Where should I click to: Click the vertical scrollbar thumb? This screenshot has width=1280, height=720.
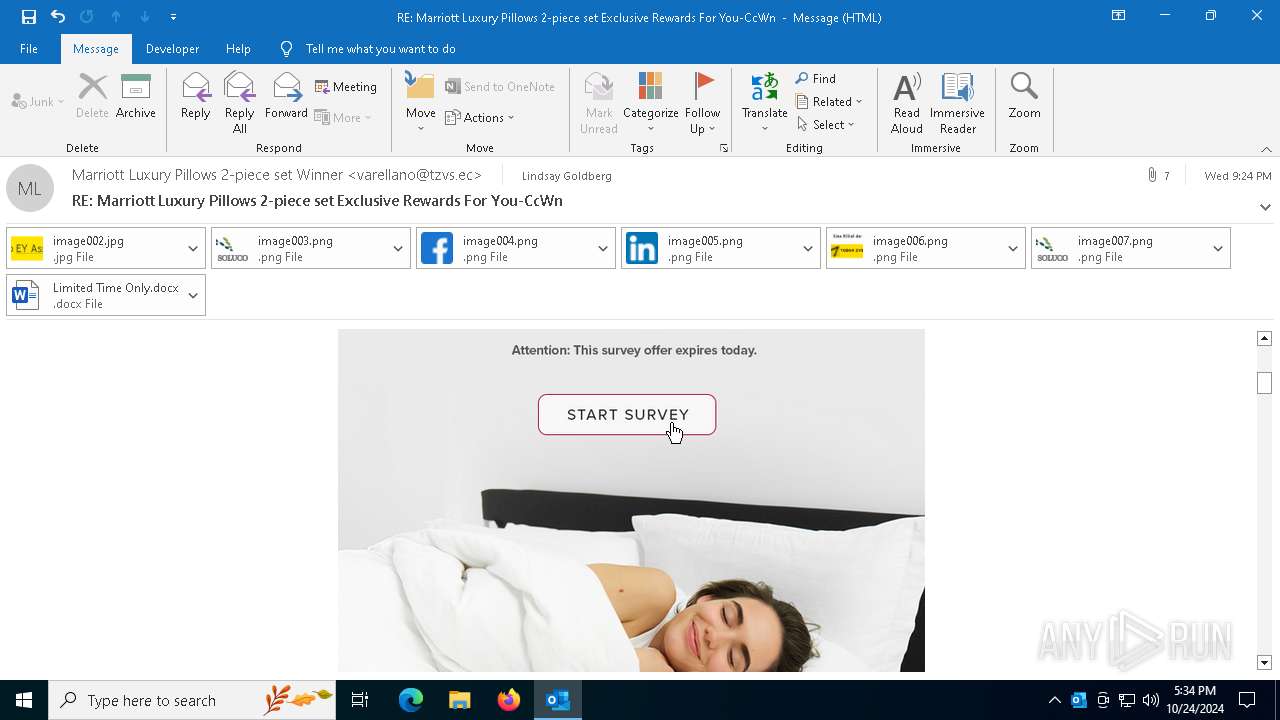point(1264,383)
